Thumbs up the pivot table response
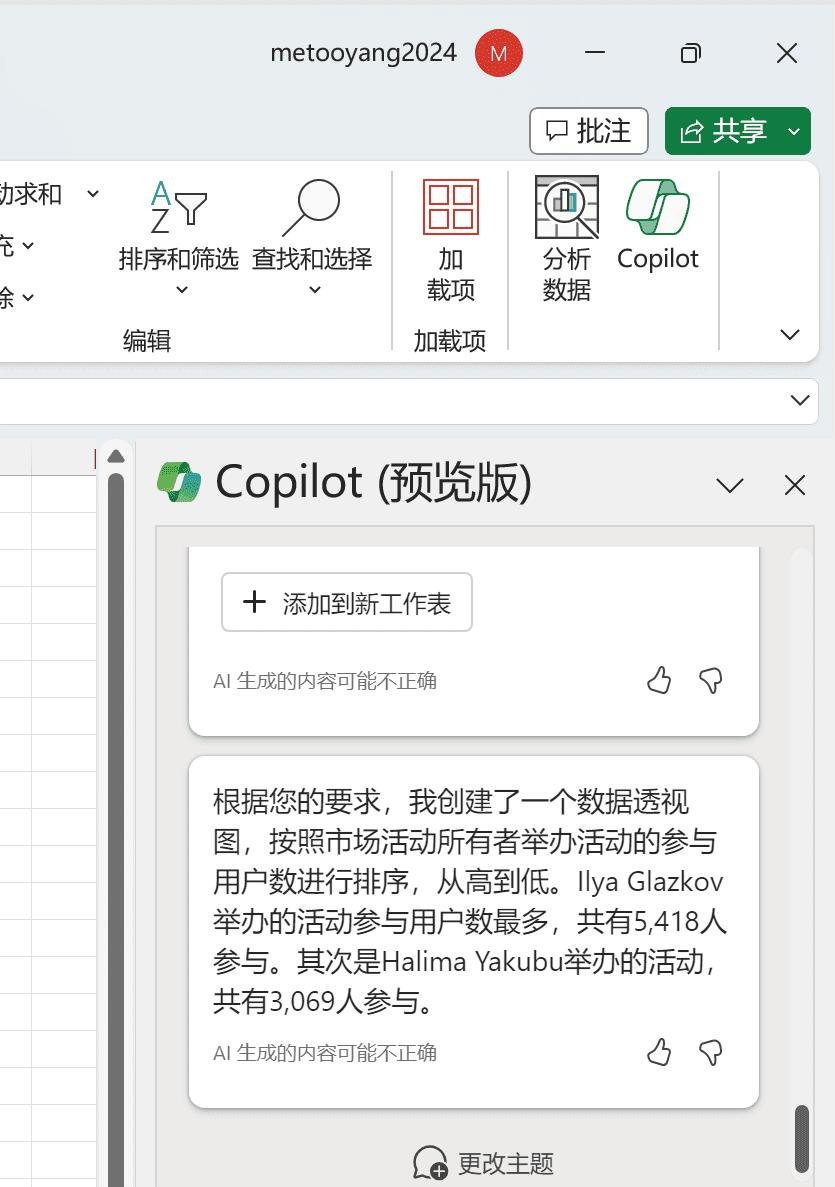The width and height of the screenshot is (835, 1187). [x=659, y=1052]
